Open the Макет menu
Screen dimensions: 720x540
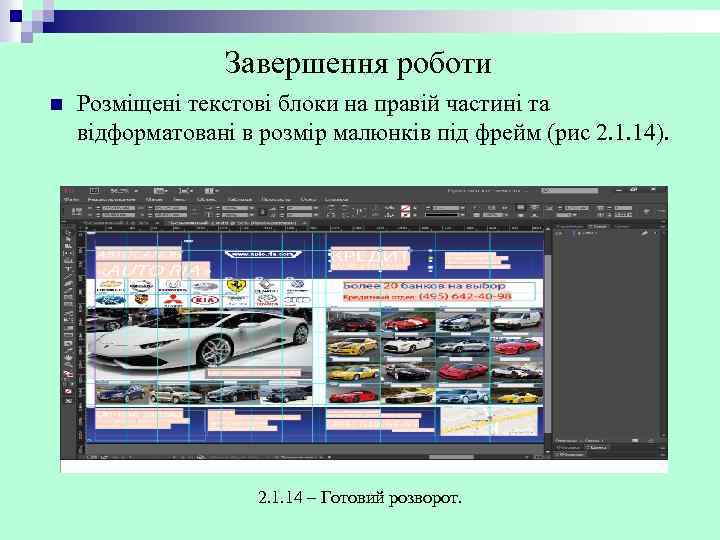pyautogui.click(x=154, y=200)
